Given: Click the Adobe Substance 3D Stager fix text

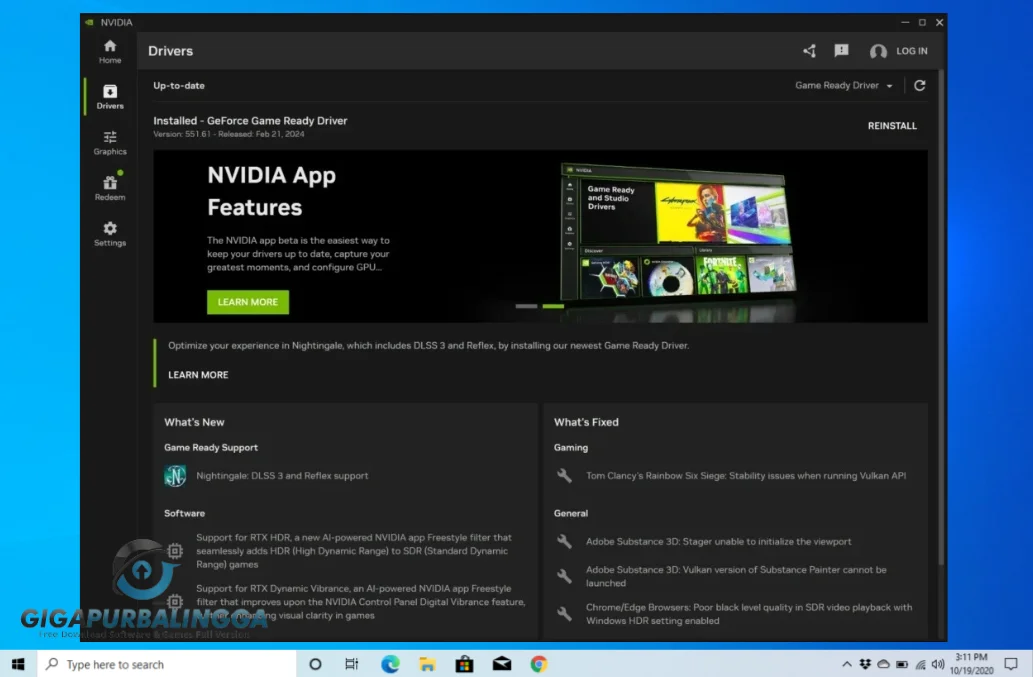Looking at the screenshot, I should tap(718, 541).
